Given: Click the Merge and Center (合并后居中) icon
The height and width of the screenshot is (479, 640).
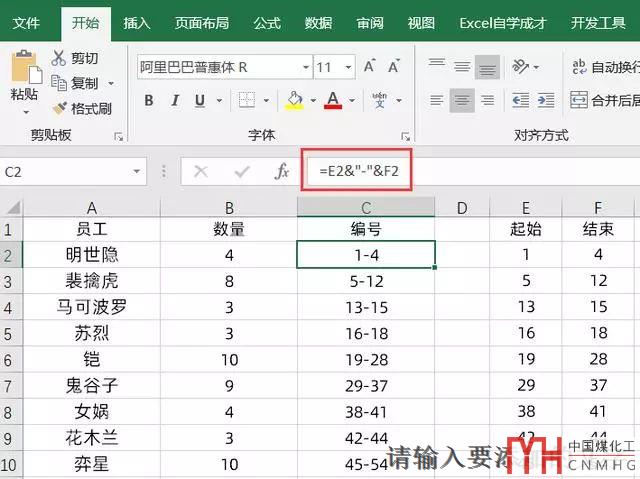Looking at the screenshot, I should (x=579, y=100).
